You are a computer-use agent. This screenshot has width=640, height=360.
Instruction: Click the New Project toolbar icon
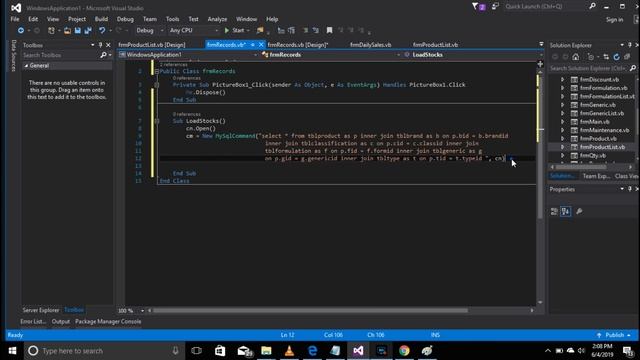tap(51, 31)
